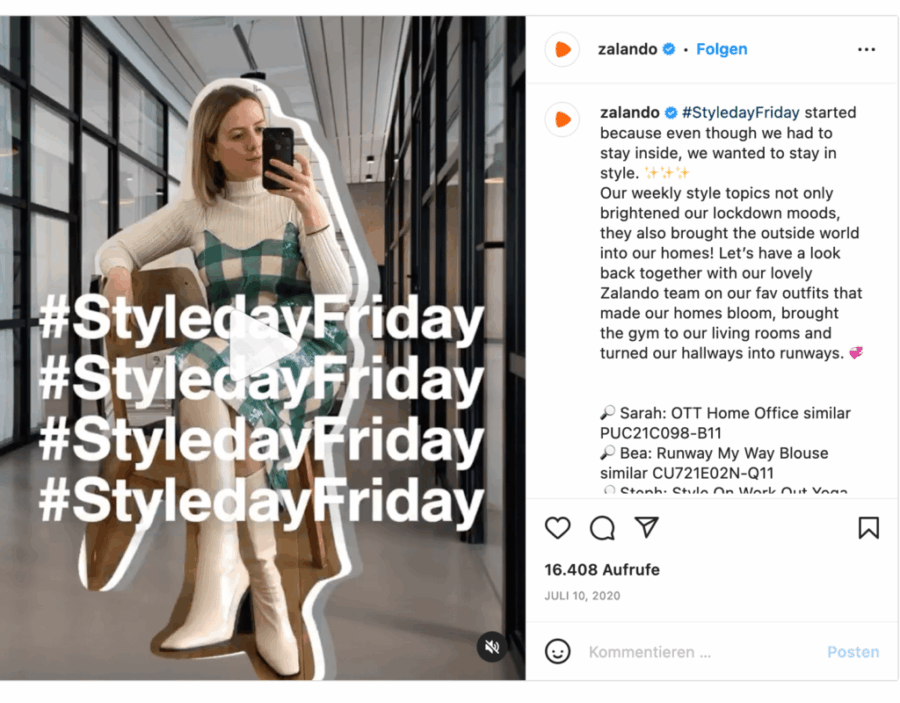This screenshot has height=703, width=900.
Task: Open the zalando username in the header
Action: pyautogui.click(x=627, y=49)
